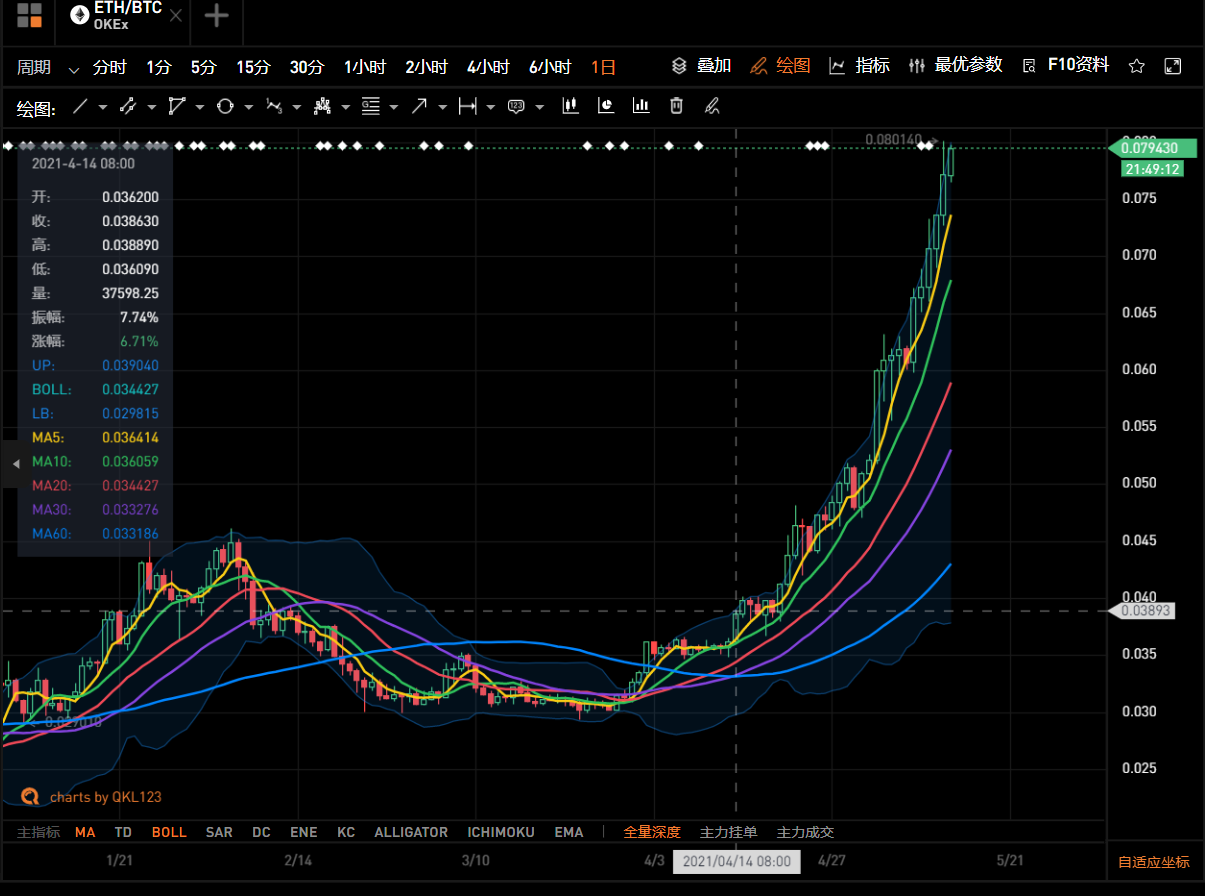Select the arrow drawing tool
This screenshot has height=896, width=1205.
tap(419, 106)
